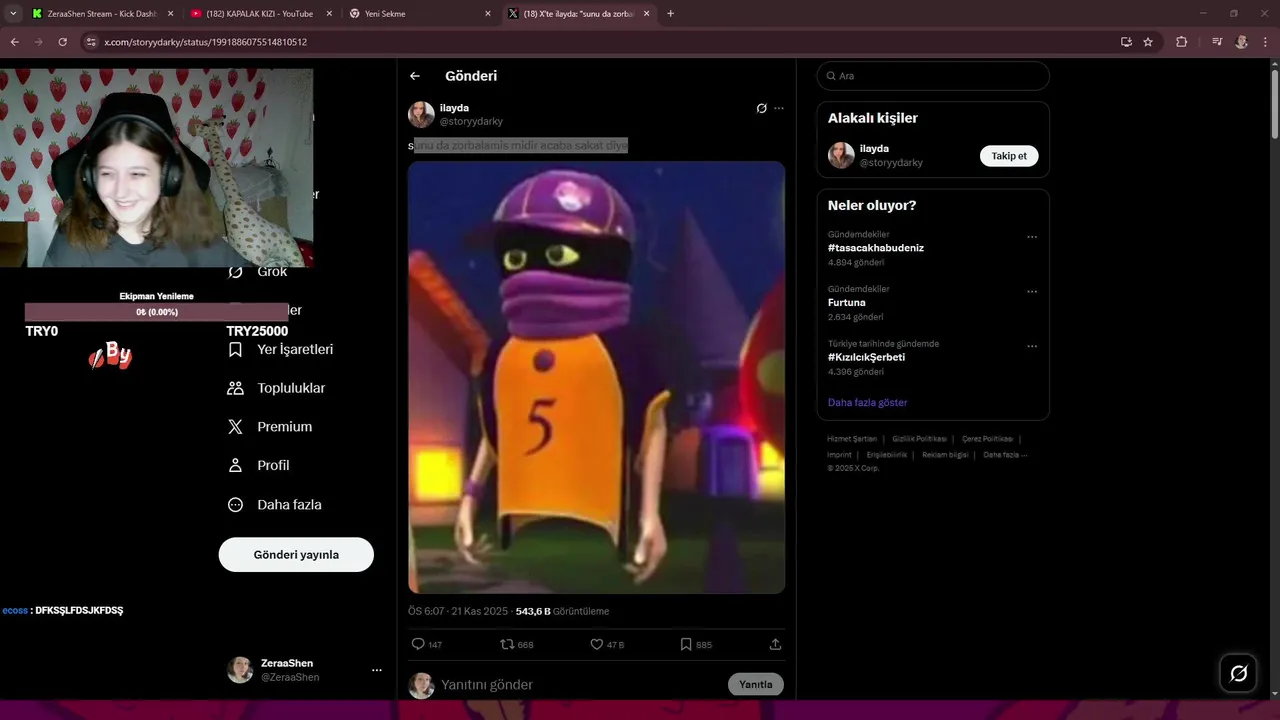Bookmark the post showing 885
Viewport: 1280px width, 720px height.
[686, 644]
